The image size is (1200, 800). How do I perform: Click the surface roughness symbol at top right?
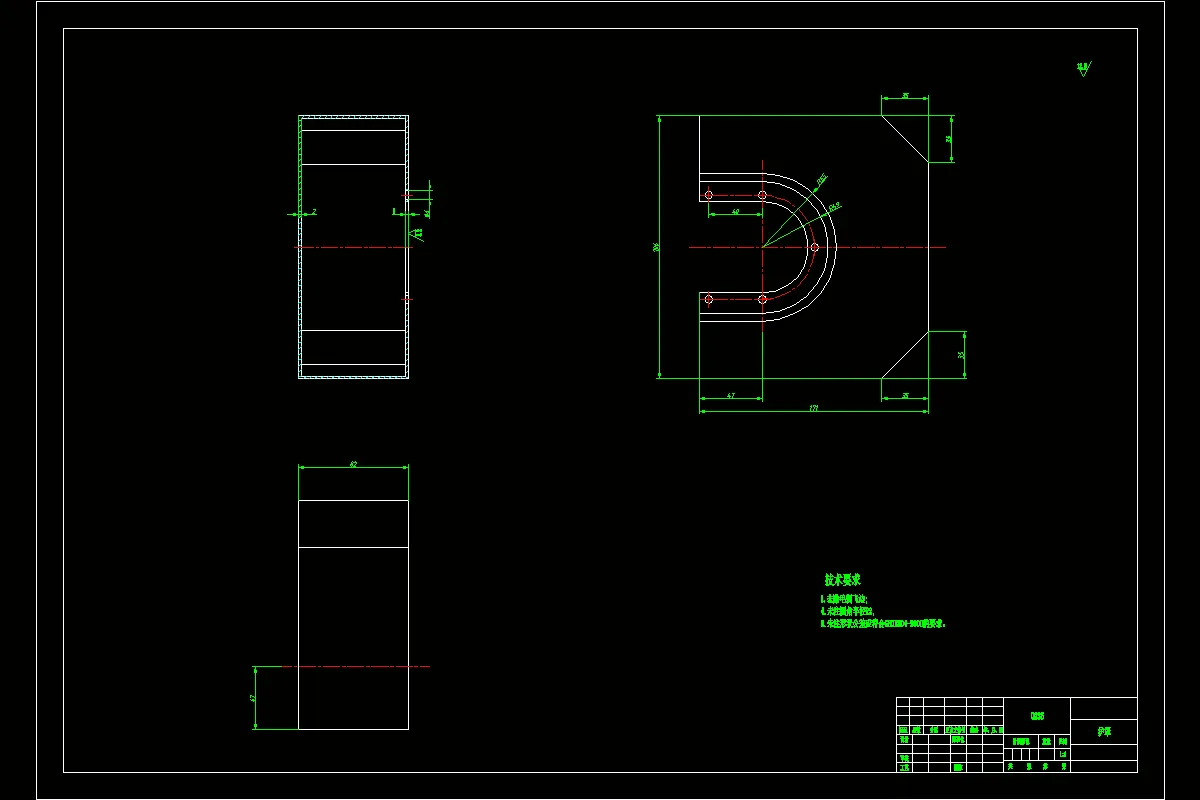tap(1083, 69)
